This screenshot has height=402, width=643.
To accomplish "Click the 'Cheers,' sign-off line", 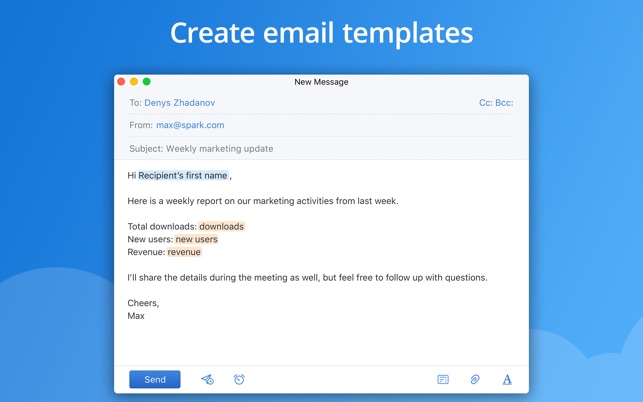I will click(x=143, y=303).
